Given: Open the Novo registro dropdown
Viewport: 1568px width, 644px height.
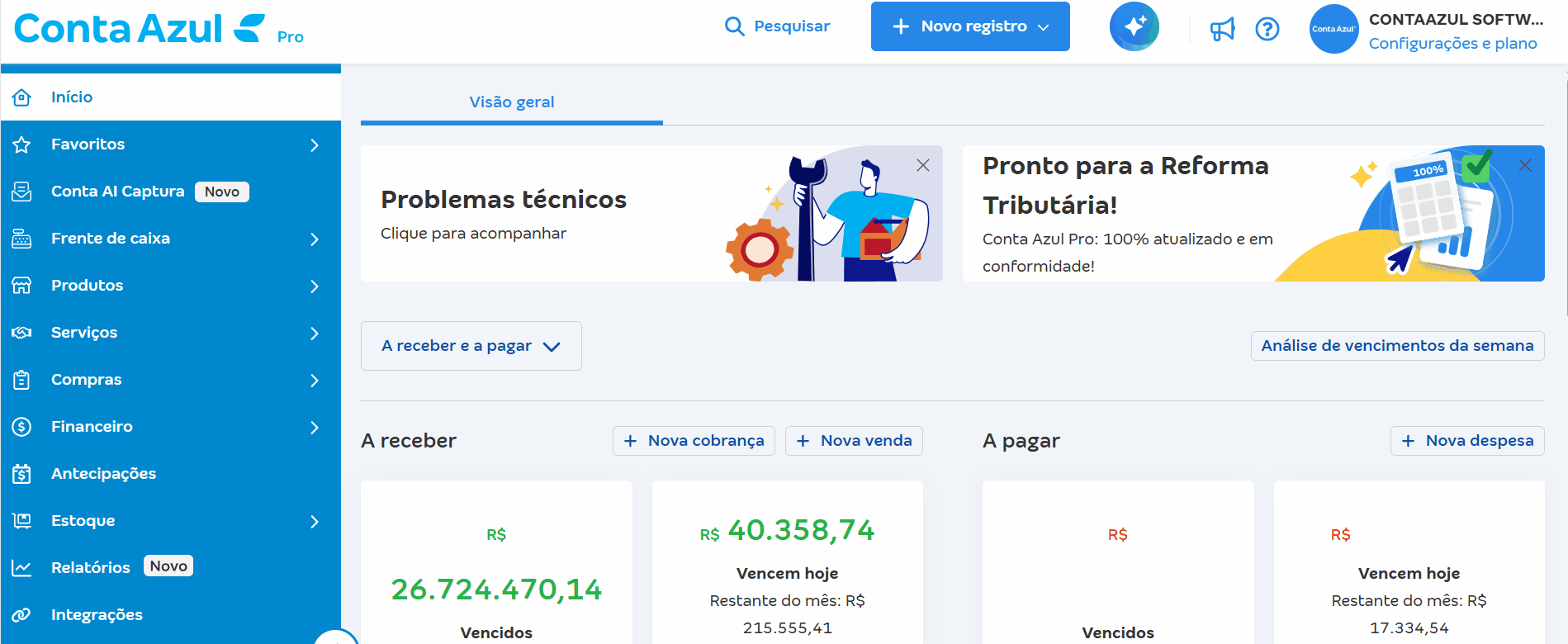Looking at the screenshot, I should click(x=970, y=26).
